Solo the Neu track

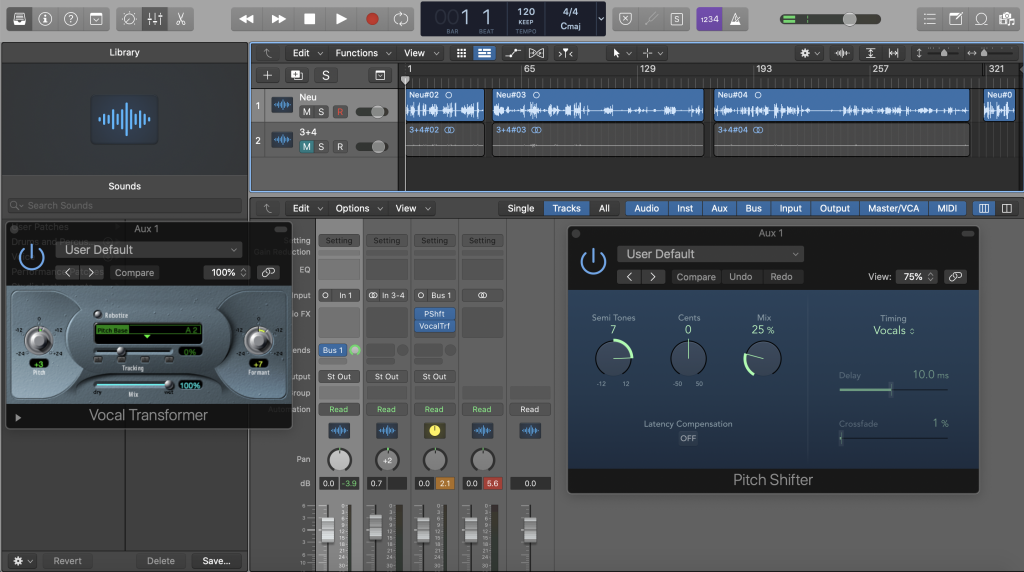pyautogui.click(x=321, y=112)
